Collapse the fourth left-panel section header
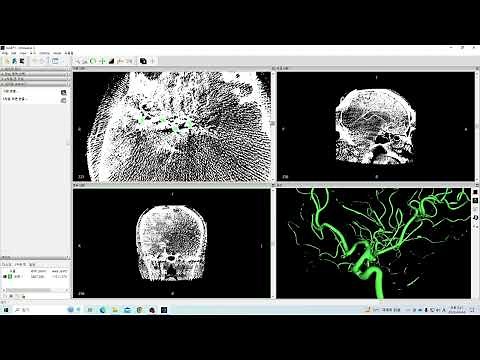The width and height of the screenshot is (480, 360). pos(35,84)
